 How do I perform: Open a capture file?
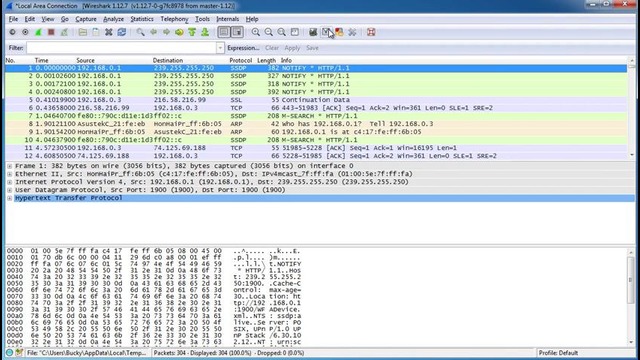[x=83, y=32]
